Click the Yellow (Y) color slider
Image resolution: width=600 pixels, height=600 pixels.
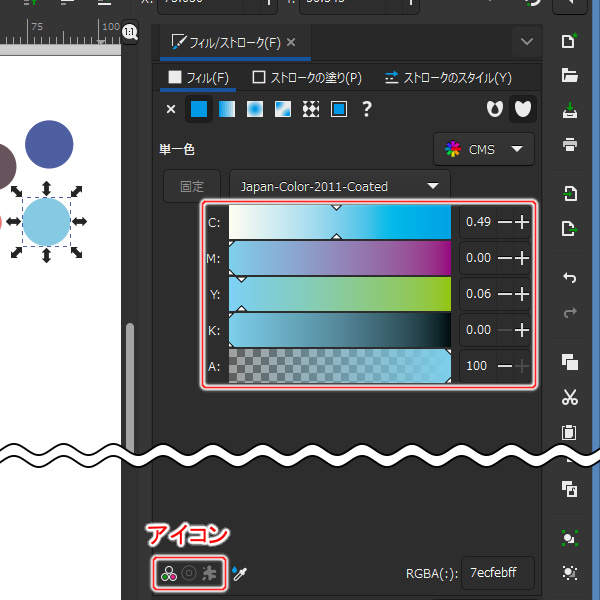pos(340,294)
